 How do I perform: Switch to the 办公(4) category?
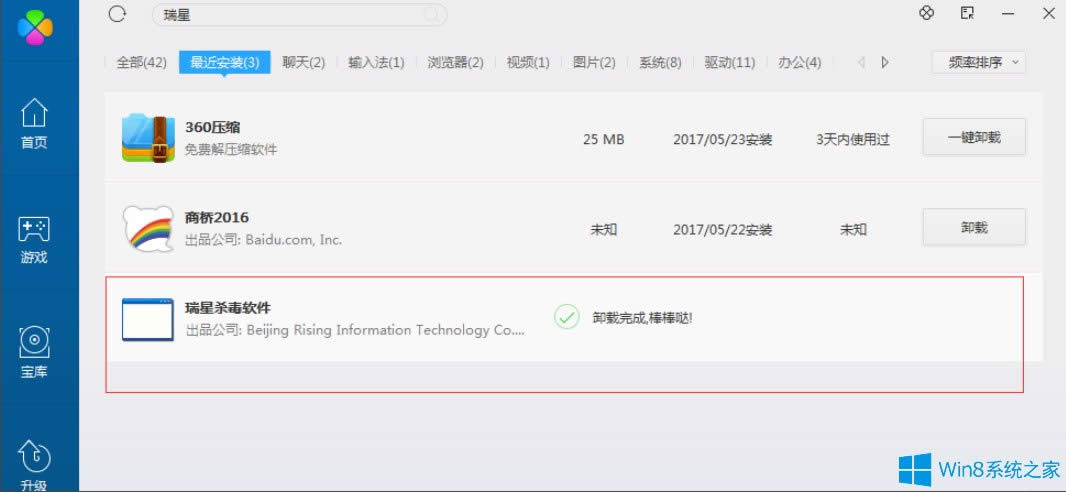click(800, 63)
